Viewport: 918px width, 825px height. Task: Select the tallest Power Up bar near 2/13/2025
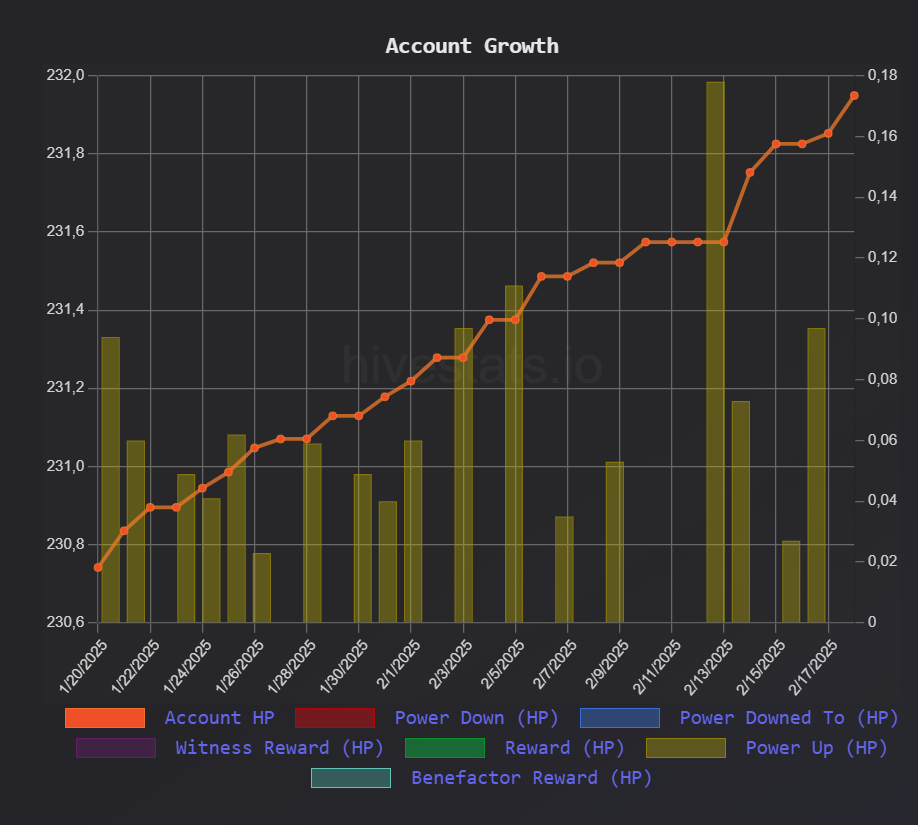pos(715,352)
